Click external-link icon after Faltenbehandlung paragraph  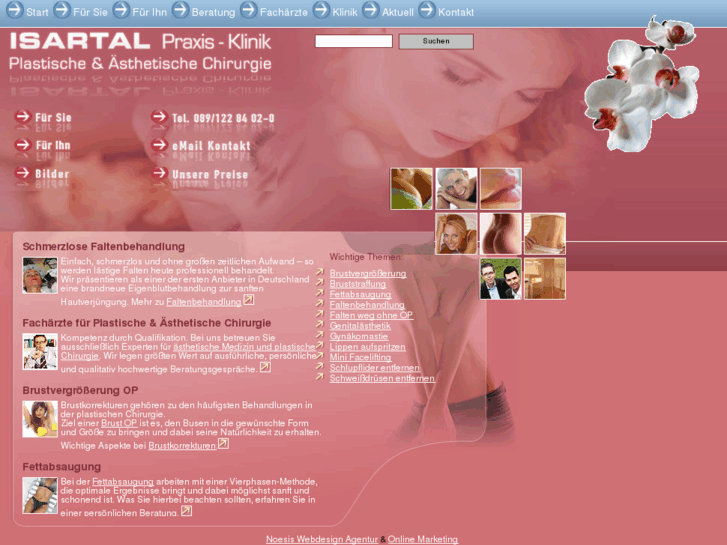[249, 300]
